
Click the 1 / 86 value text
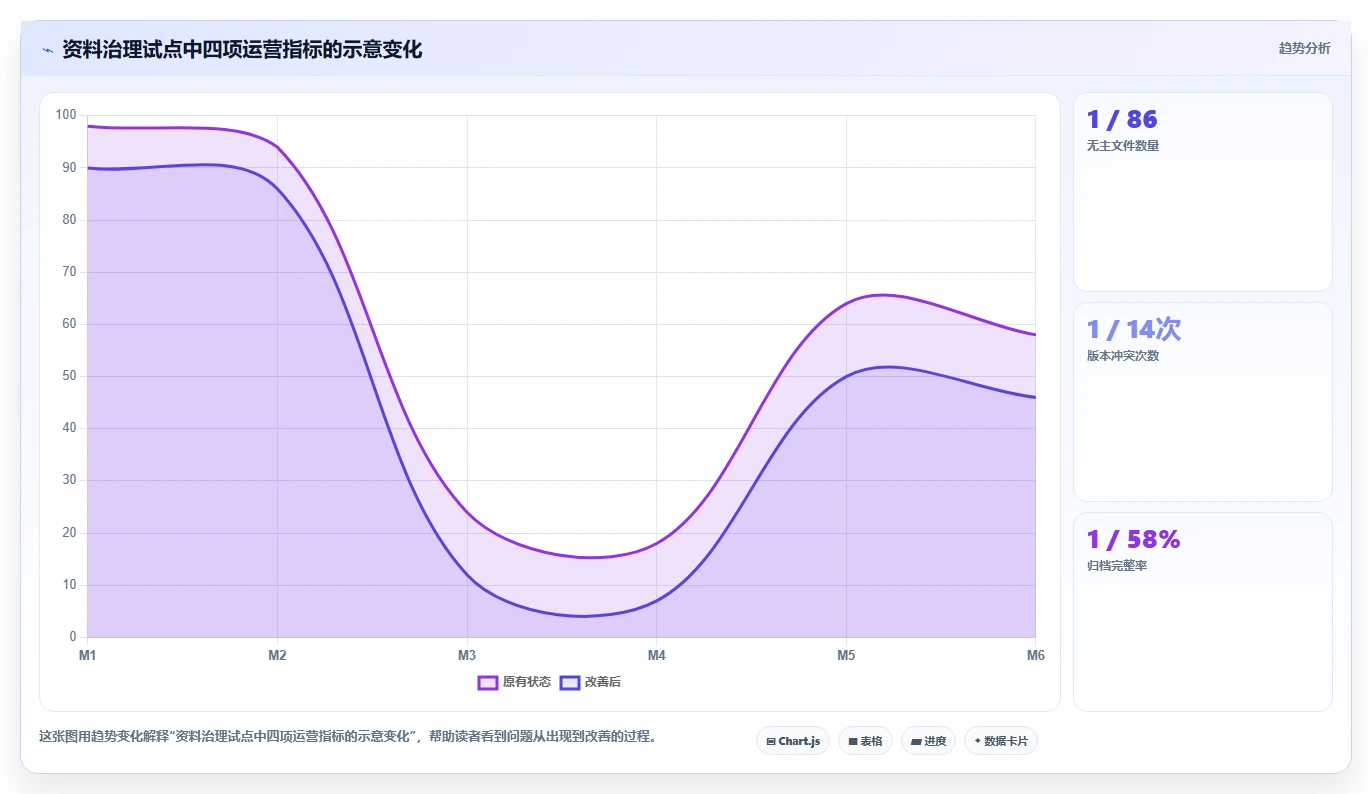pyautogui.click(x=1122, y=120)
